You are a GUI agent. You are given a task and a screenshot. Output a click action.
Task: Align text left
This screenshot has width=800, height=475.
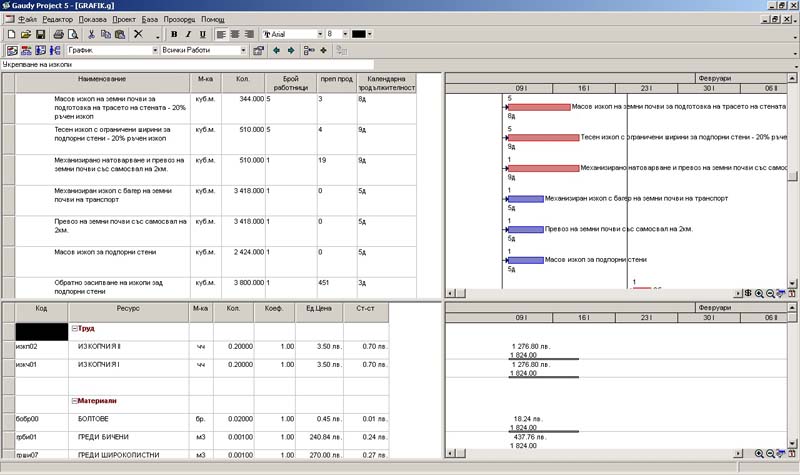tap(221, 34)
